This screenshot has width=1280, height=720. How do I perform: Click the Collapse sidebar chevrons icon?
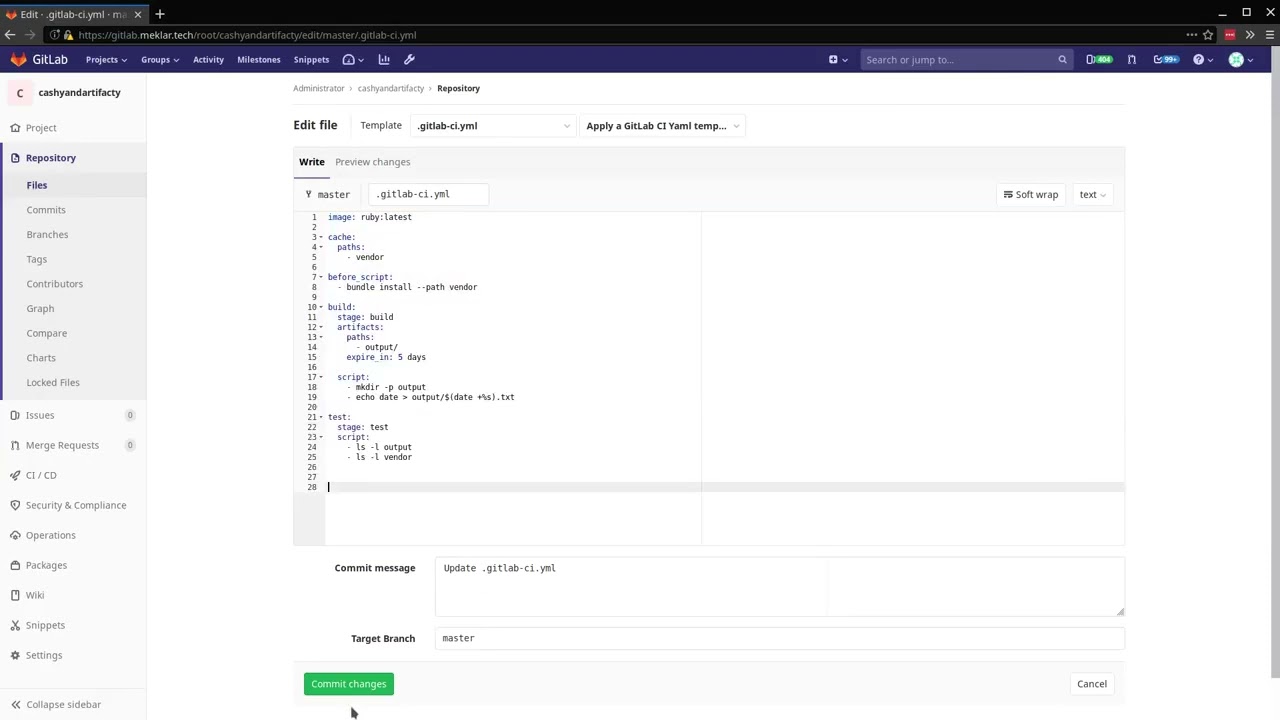tap(15, 704)
